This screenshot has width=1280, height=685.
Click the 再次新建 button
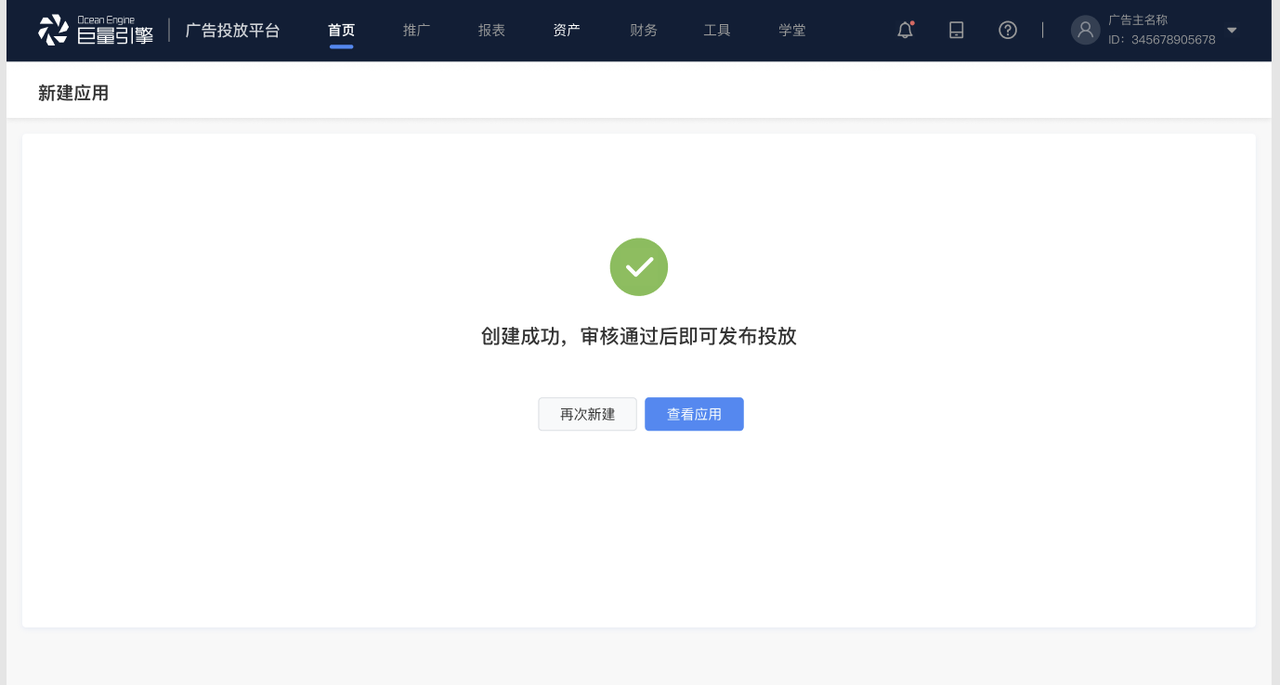[587, 413]
